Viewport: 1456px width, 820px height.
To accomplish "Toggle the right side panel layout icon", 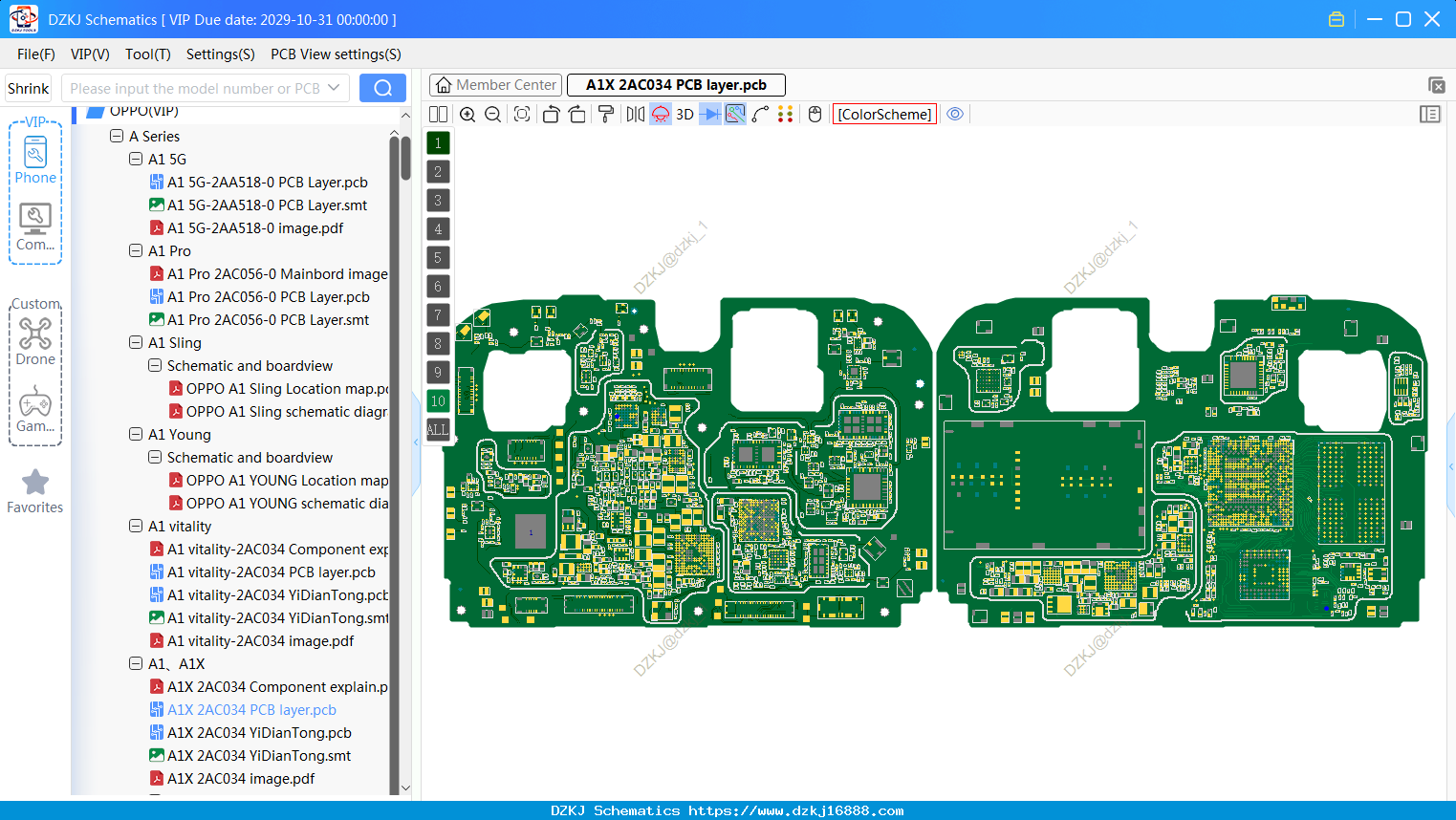I will pos(1430,114).
